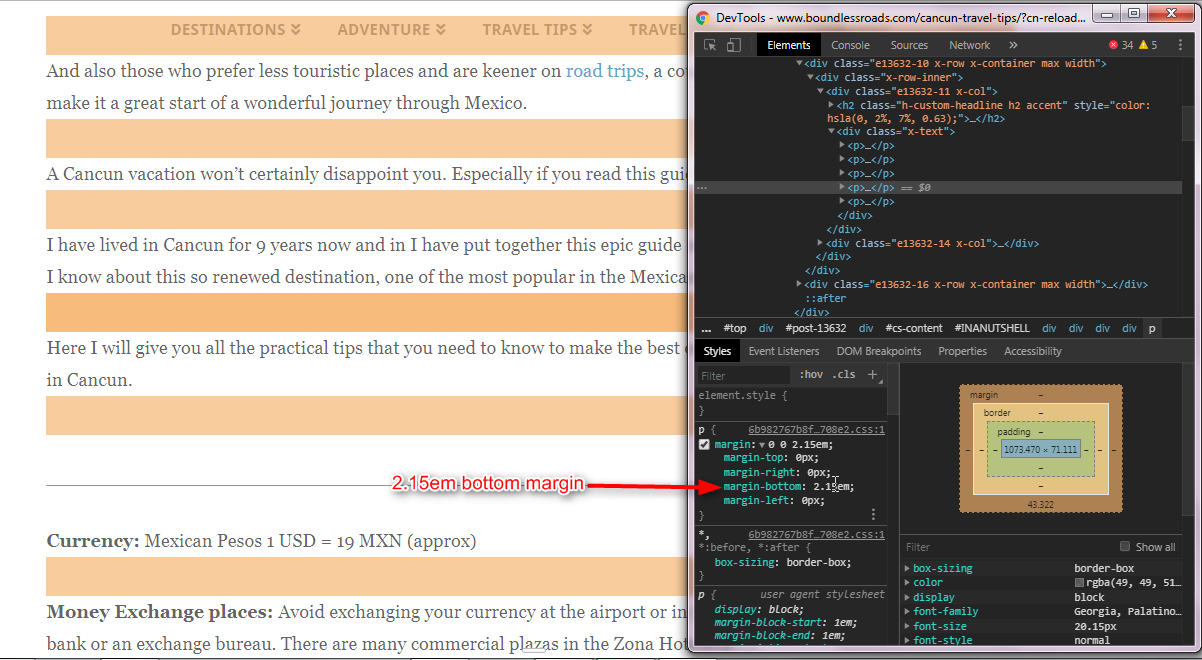This screenshot has height=660, width=1202.
Task: Click the #post-13632 breadcrumb
Action: pos(816,328)
